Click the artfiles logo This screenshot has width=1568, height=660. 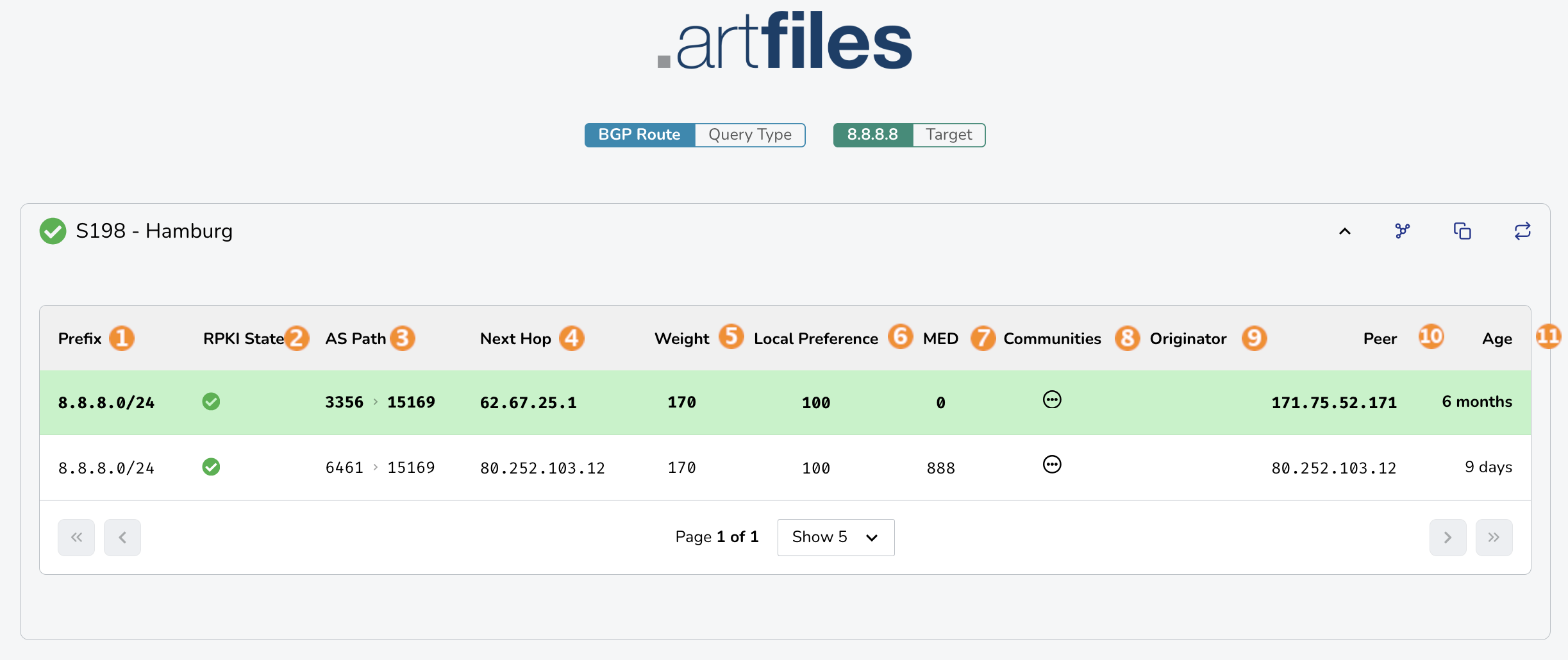pos(785,41)
